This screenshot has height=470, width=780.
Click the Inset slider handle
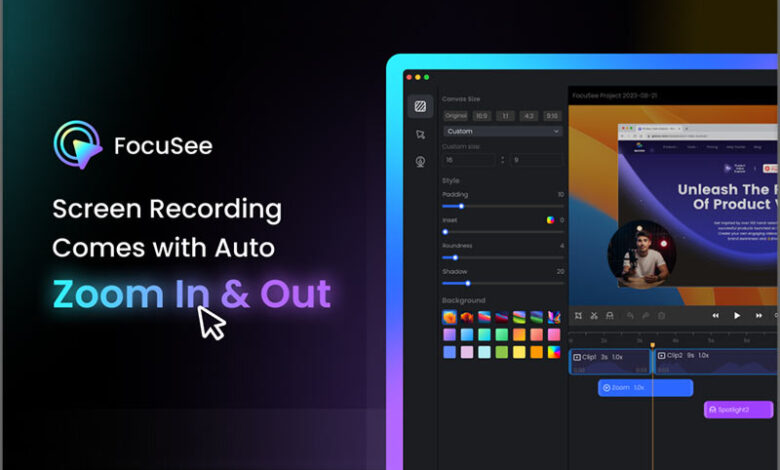(445, 232)
